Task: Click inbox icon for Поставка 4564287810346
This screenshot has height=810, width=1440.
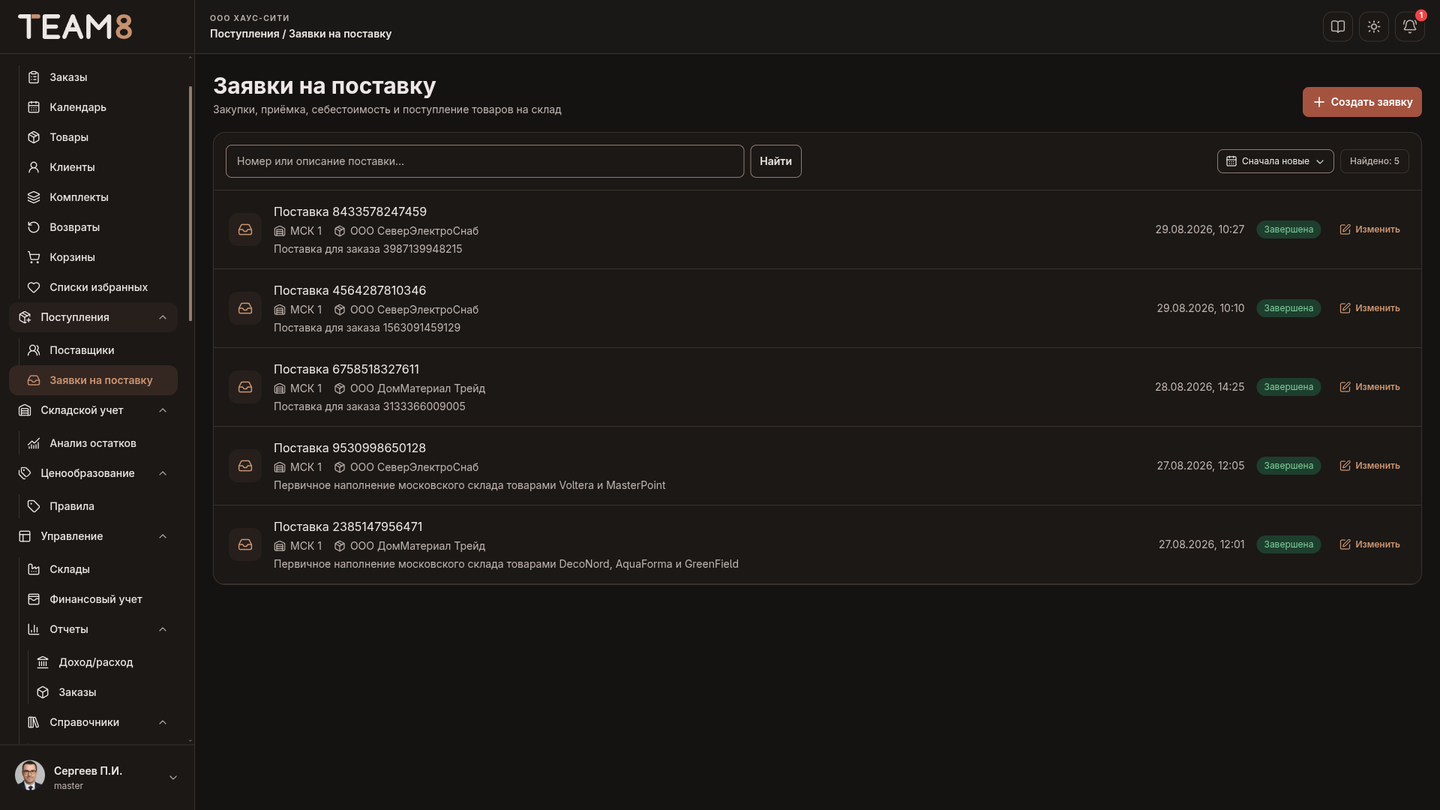Action: pyautogui.click(x=245, y=308)
